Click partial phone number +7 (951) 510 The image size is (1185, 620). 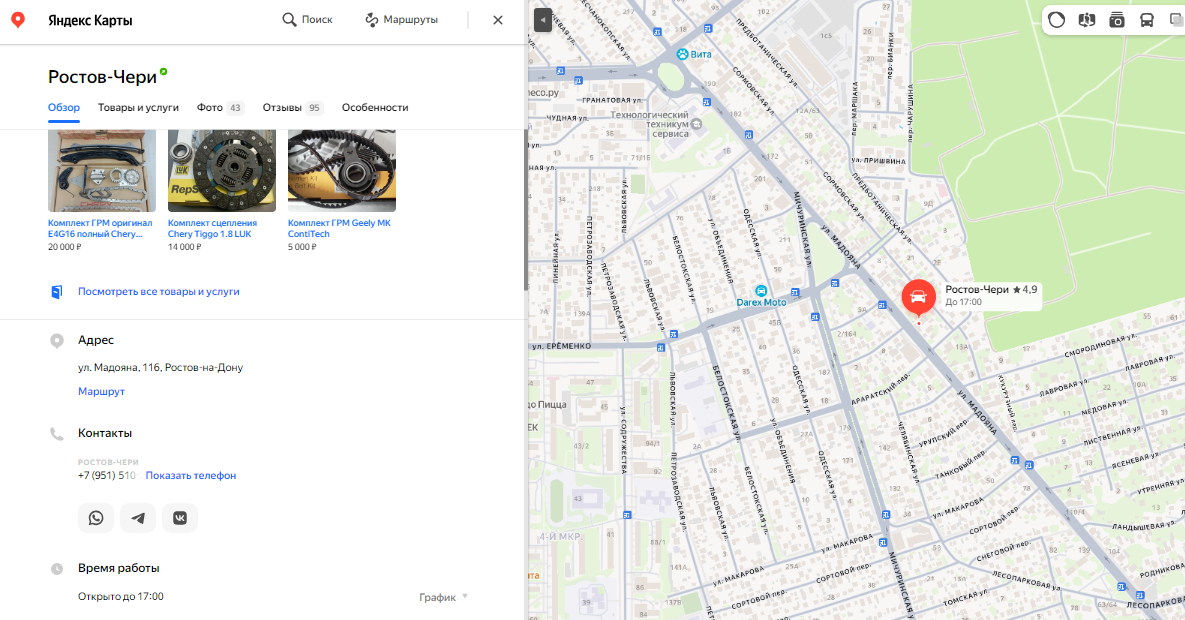click(x=107, y=476)
